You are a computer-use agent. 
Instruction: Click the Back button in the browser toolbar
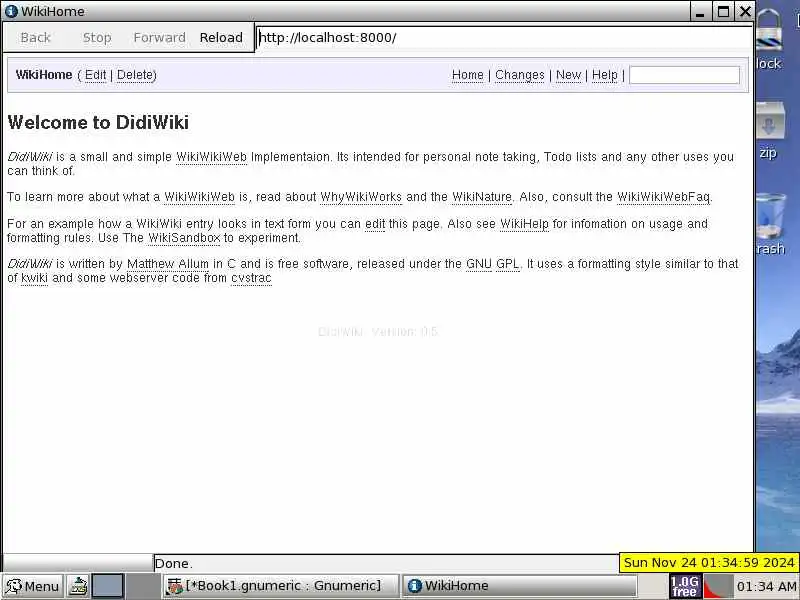(x=35, y=38)
